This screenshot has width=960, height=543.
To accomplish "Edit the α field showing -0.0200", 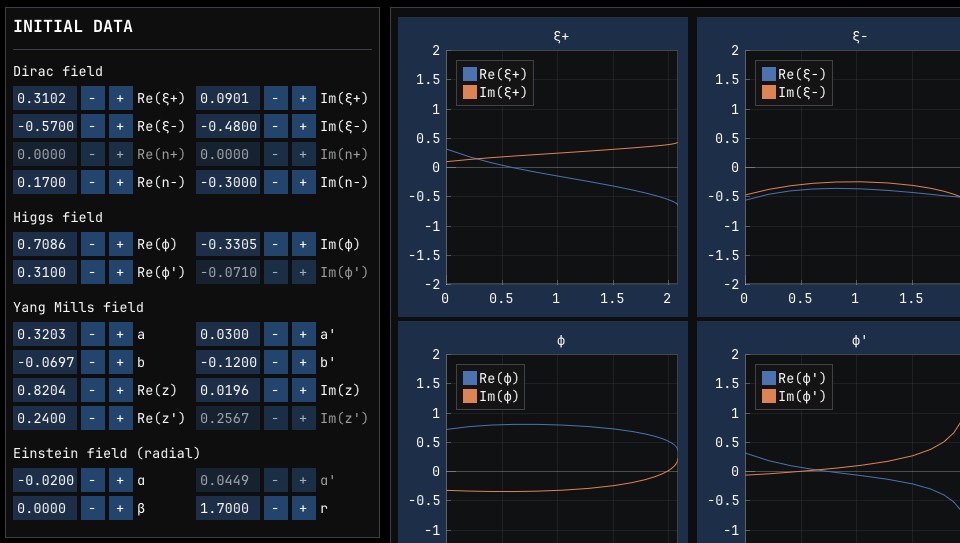I will pyautogui.click(x=45, y=481).
